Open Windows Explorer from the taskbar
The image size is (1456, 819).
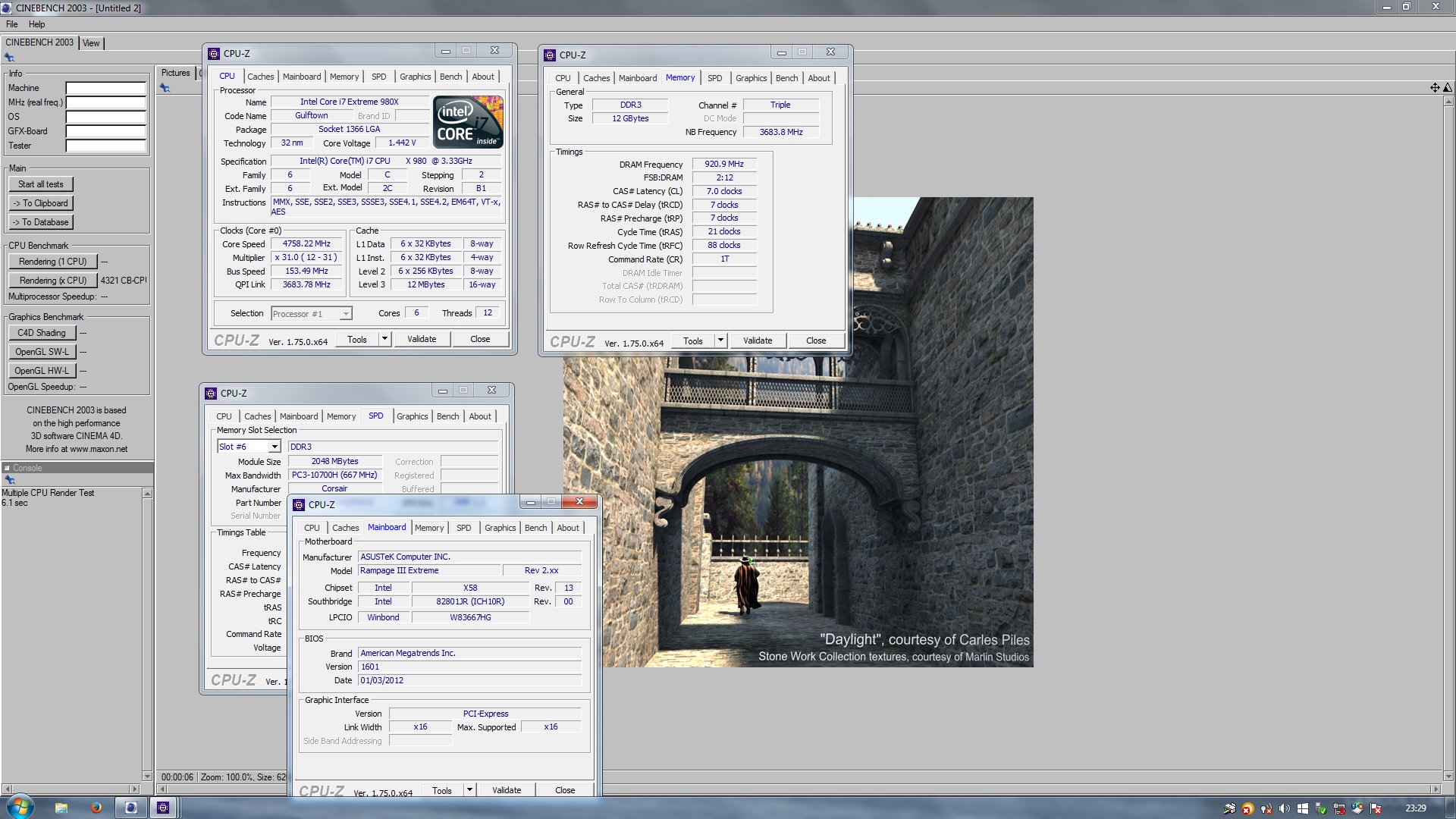(61, 808)
